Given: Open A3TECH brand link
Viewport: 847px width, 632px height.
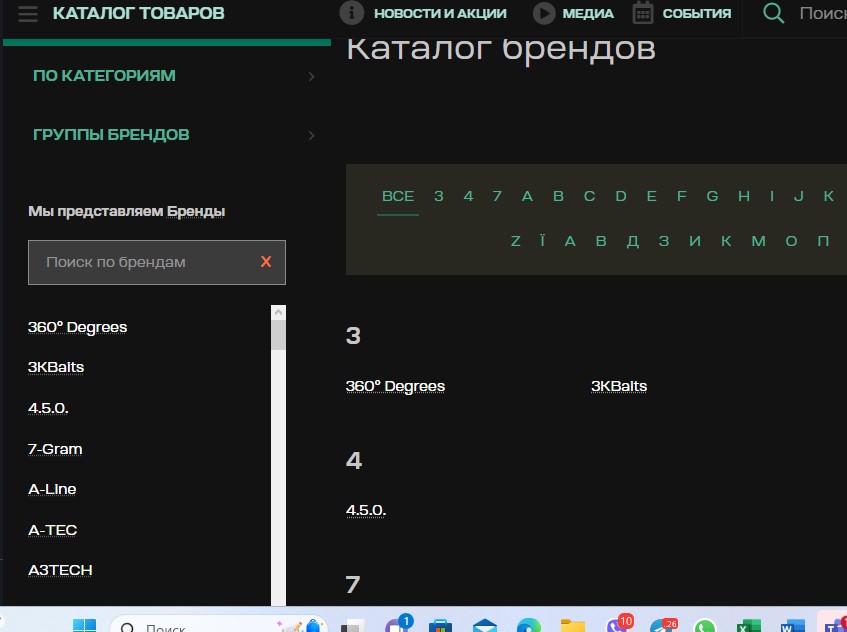Looking at the screenshot, I should click(60, 570).
